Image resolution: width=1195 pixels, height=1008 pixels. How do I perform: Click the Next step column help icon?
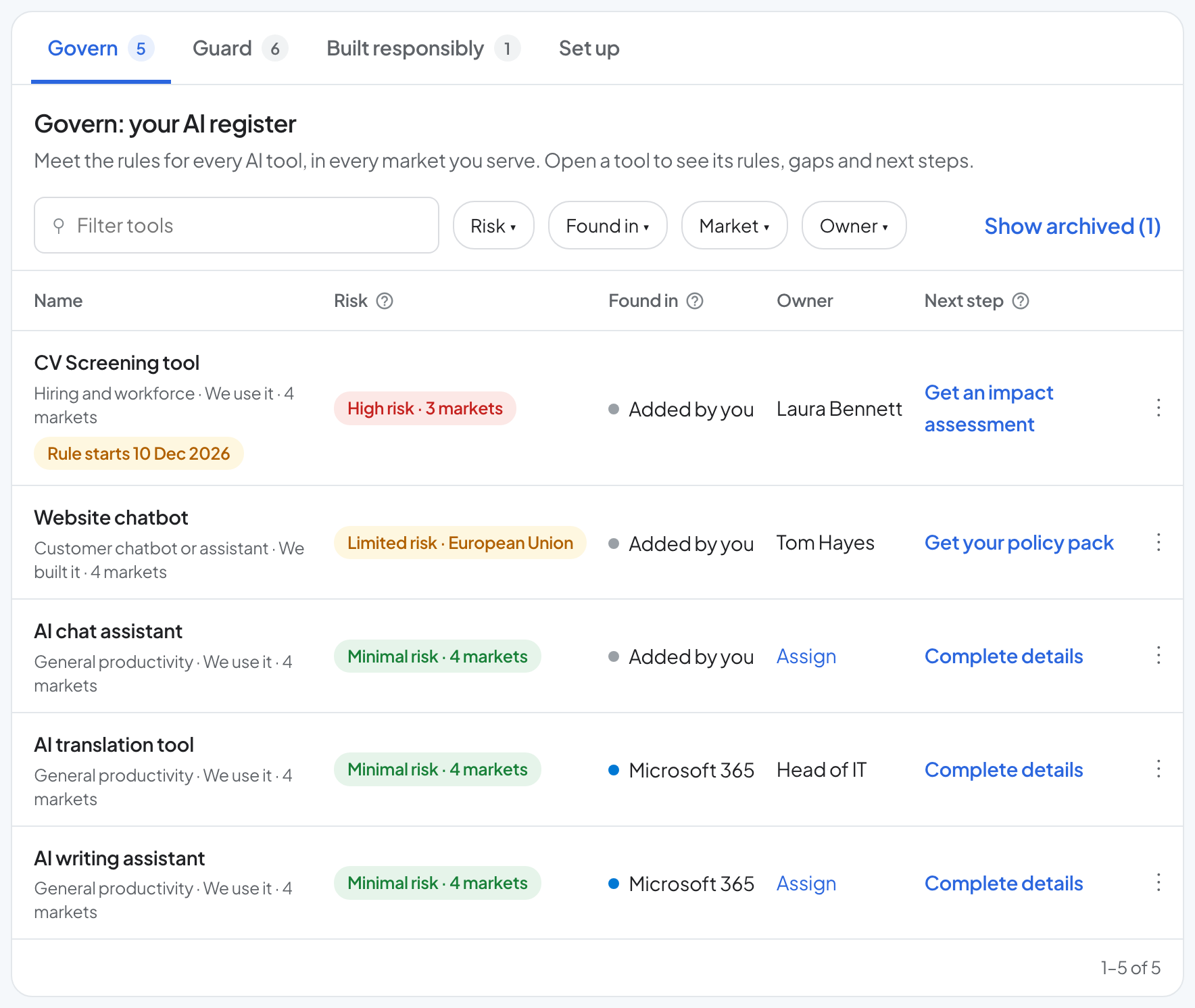click(x=1021, y=301)
